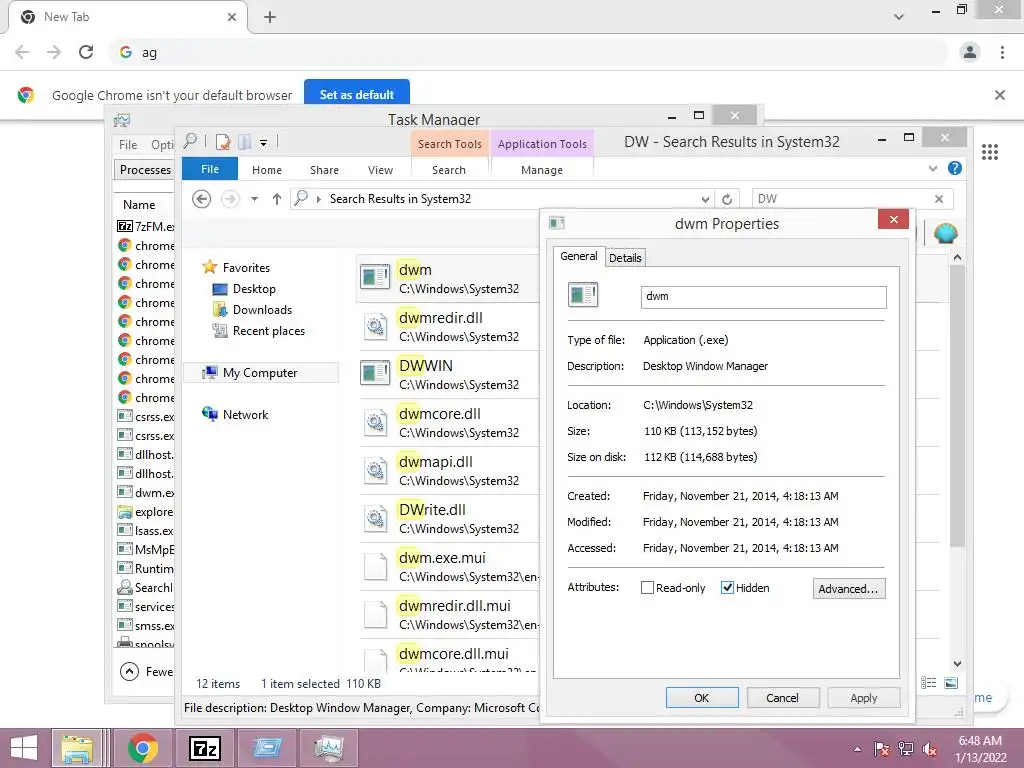Expand the Explorer ribbon chevron
The height and width of the screenshot is (768, 1024).
pyautogui.click(x=933, y=168)
